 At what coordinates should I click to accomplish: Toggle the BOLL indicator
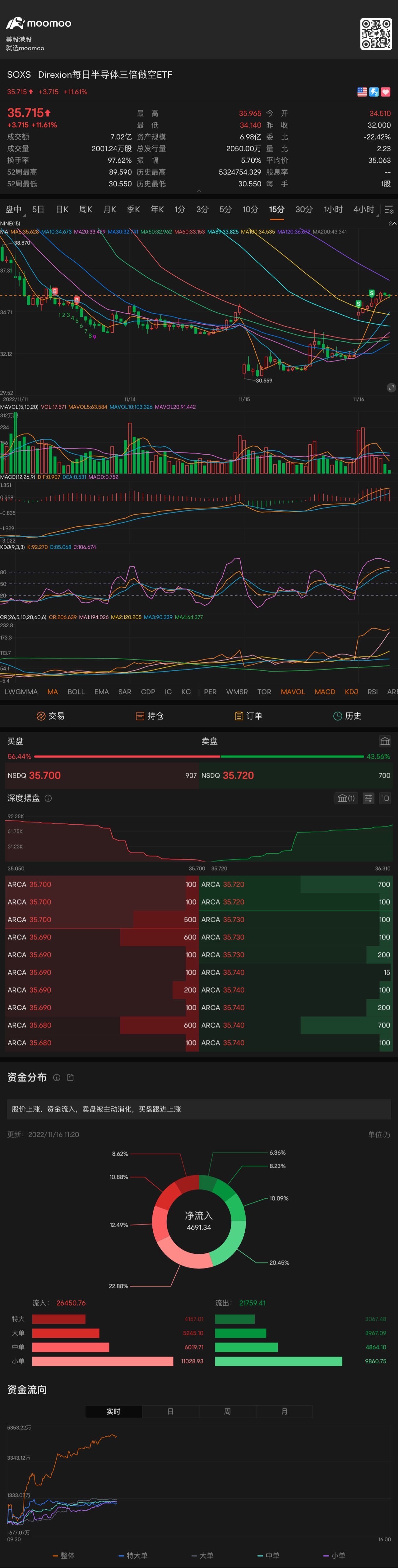coord(76,692)
